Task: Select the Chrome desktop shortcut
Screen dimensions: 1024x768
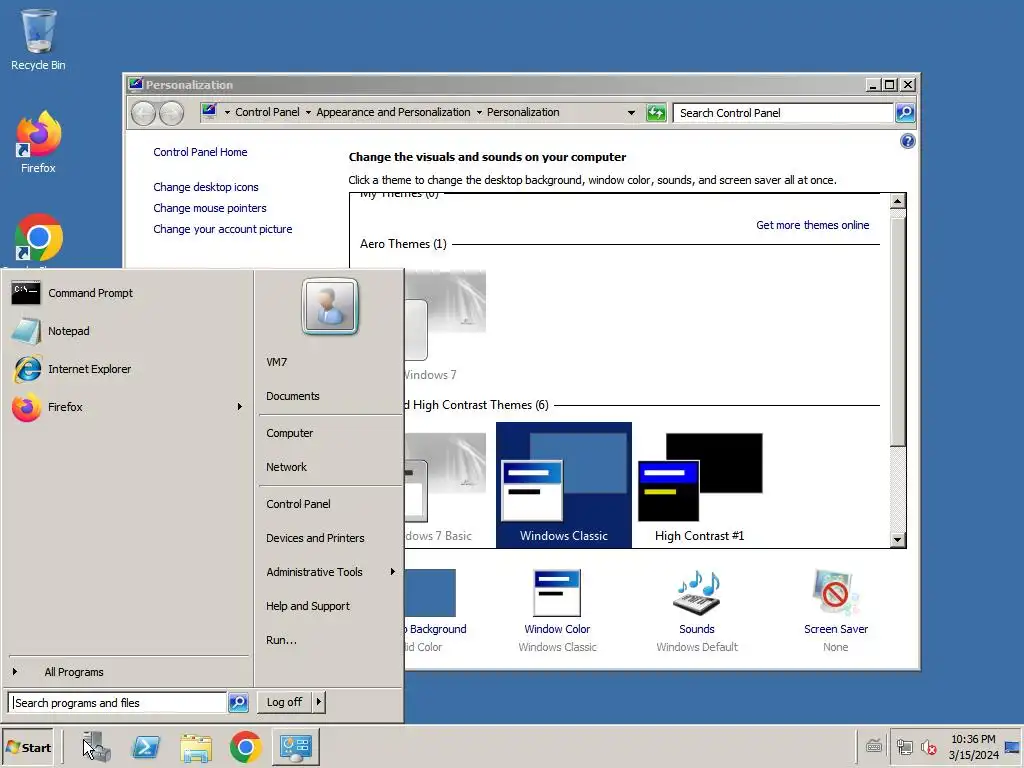Action: click(38, 239)
